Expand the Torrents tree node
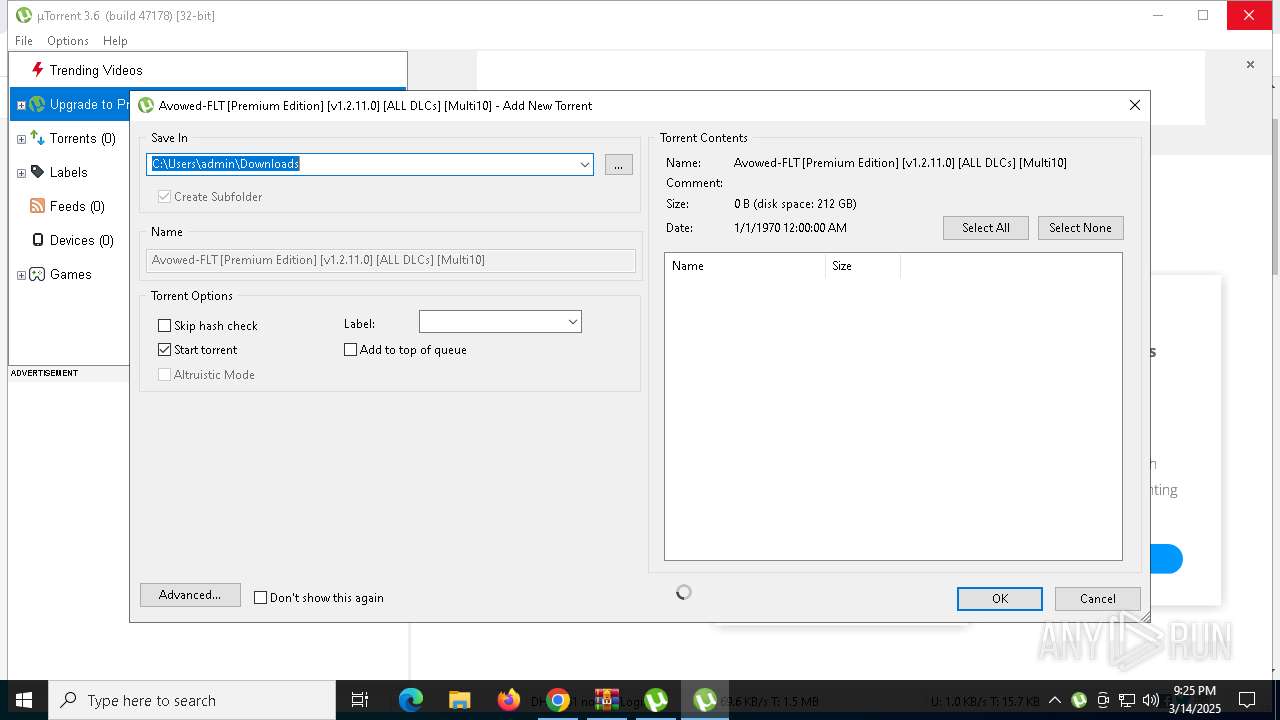 tap(21, 139)
